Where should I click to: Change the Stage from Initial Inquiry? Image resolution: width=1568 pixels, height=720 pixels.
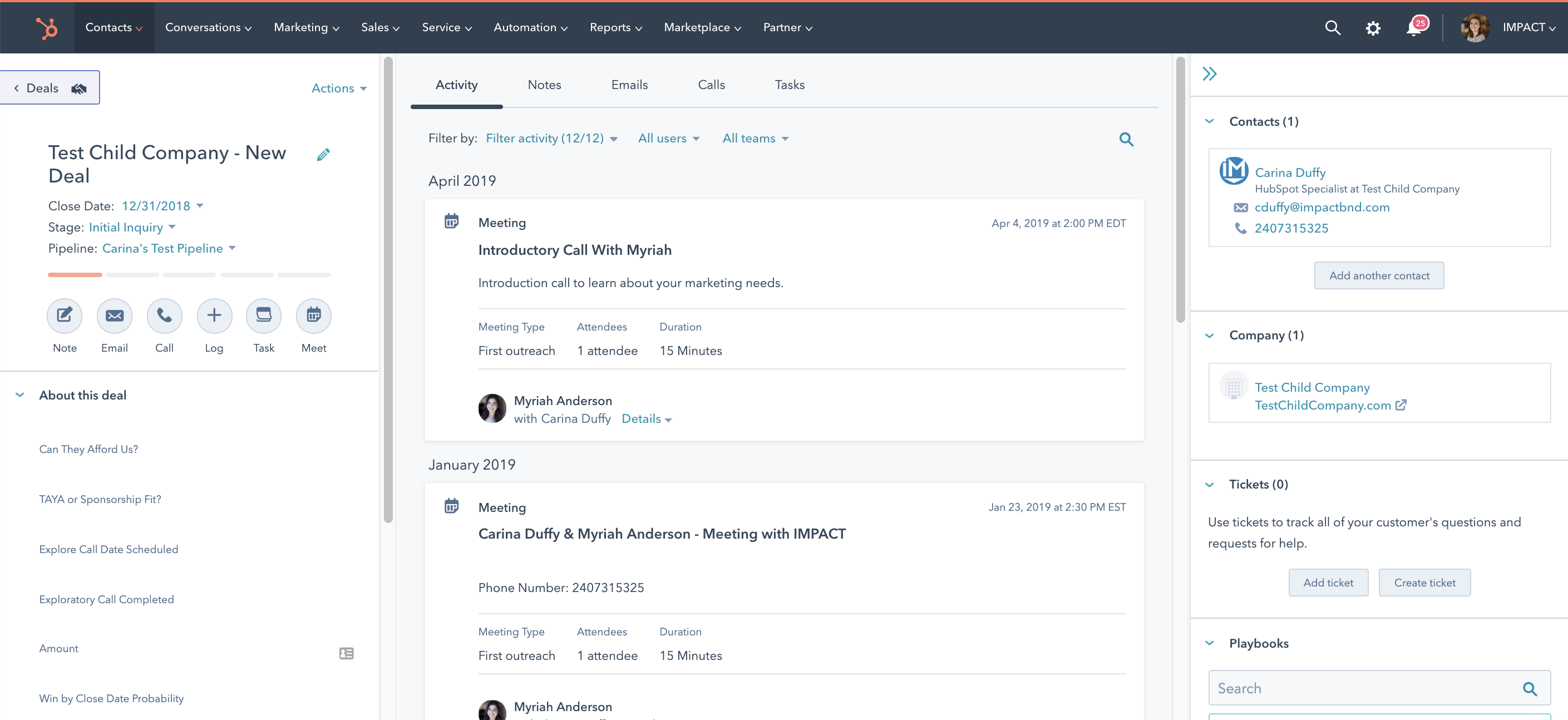pyautogui.click(x=132, y=228)
